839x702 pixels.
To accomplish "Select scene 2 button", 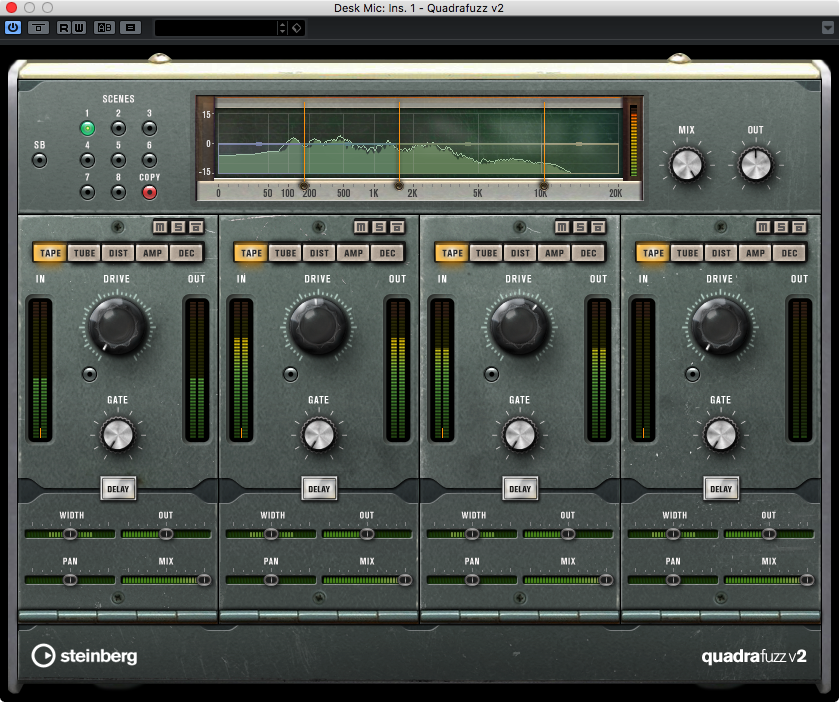I will click(118, 128).
